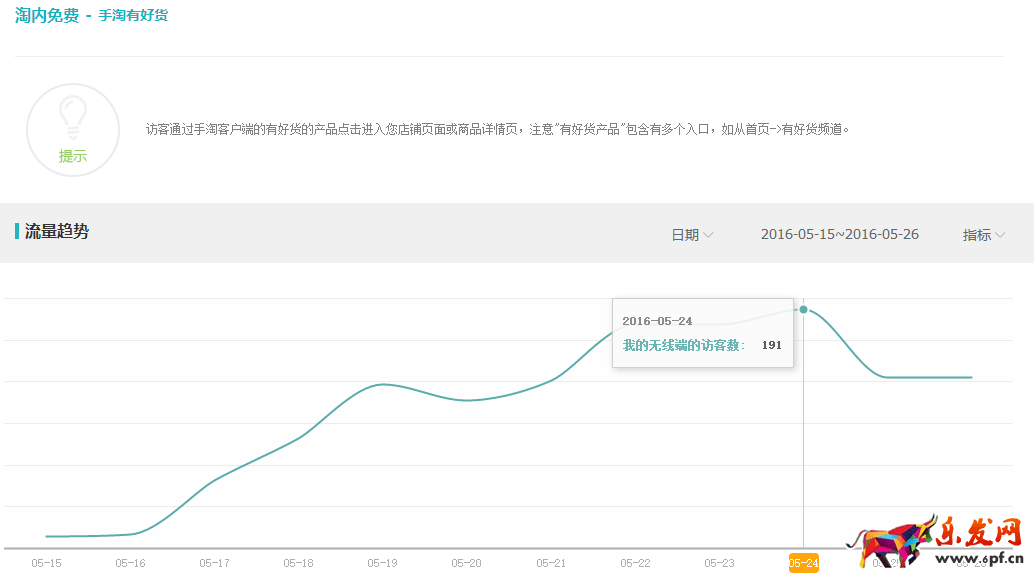Click the date range 2016-05-15~2016-05-26
This screenshot has width=1034, height=579.
[x=841, y=235]
